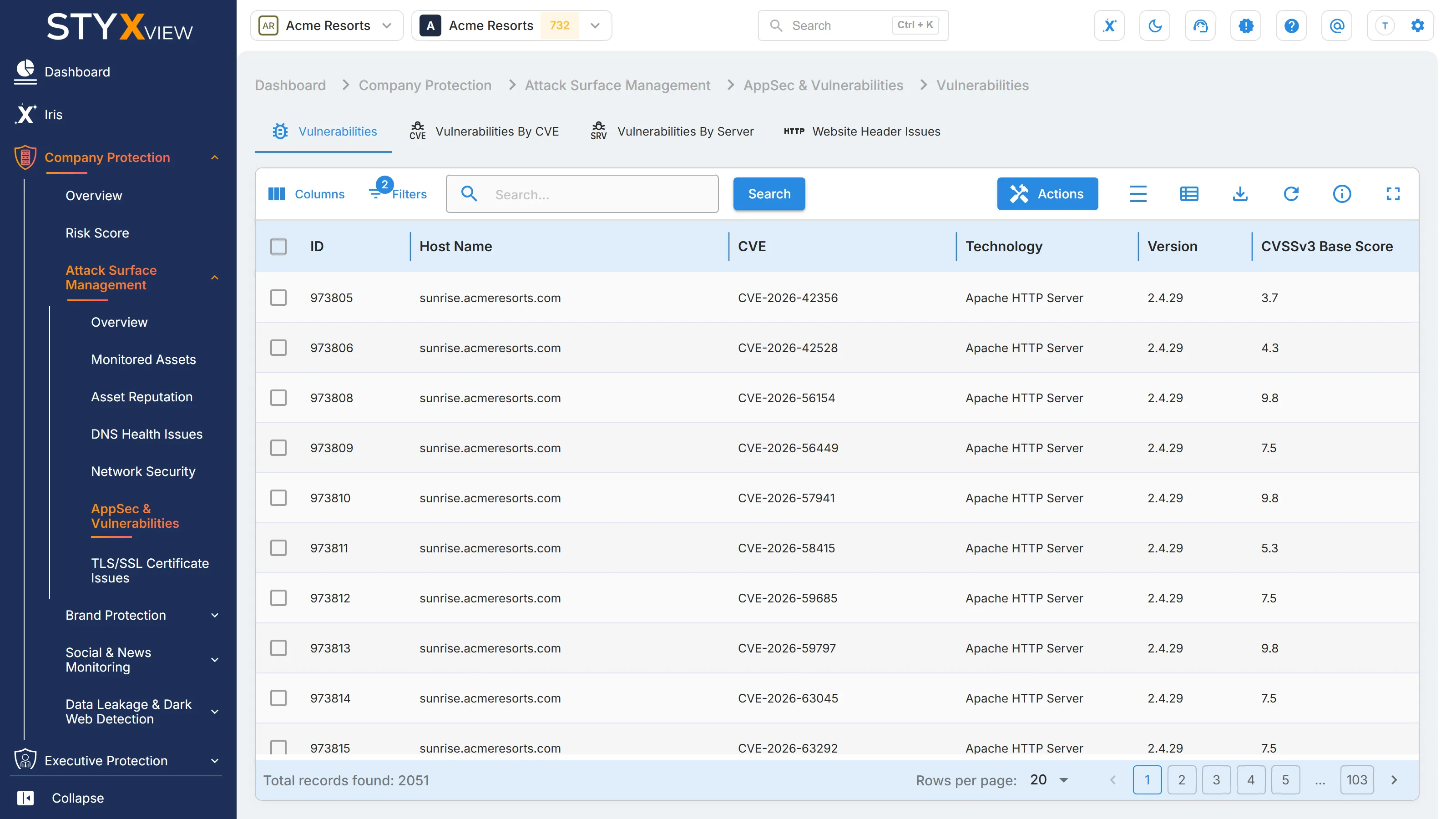Click the STYX VIEW logo
1456x819 pixels.
119,26
